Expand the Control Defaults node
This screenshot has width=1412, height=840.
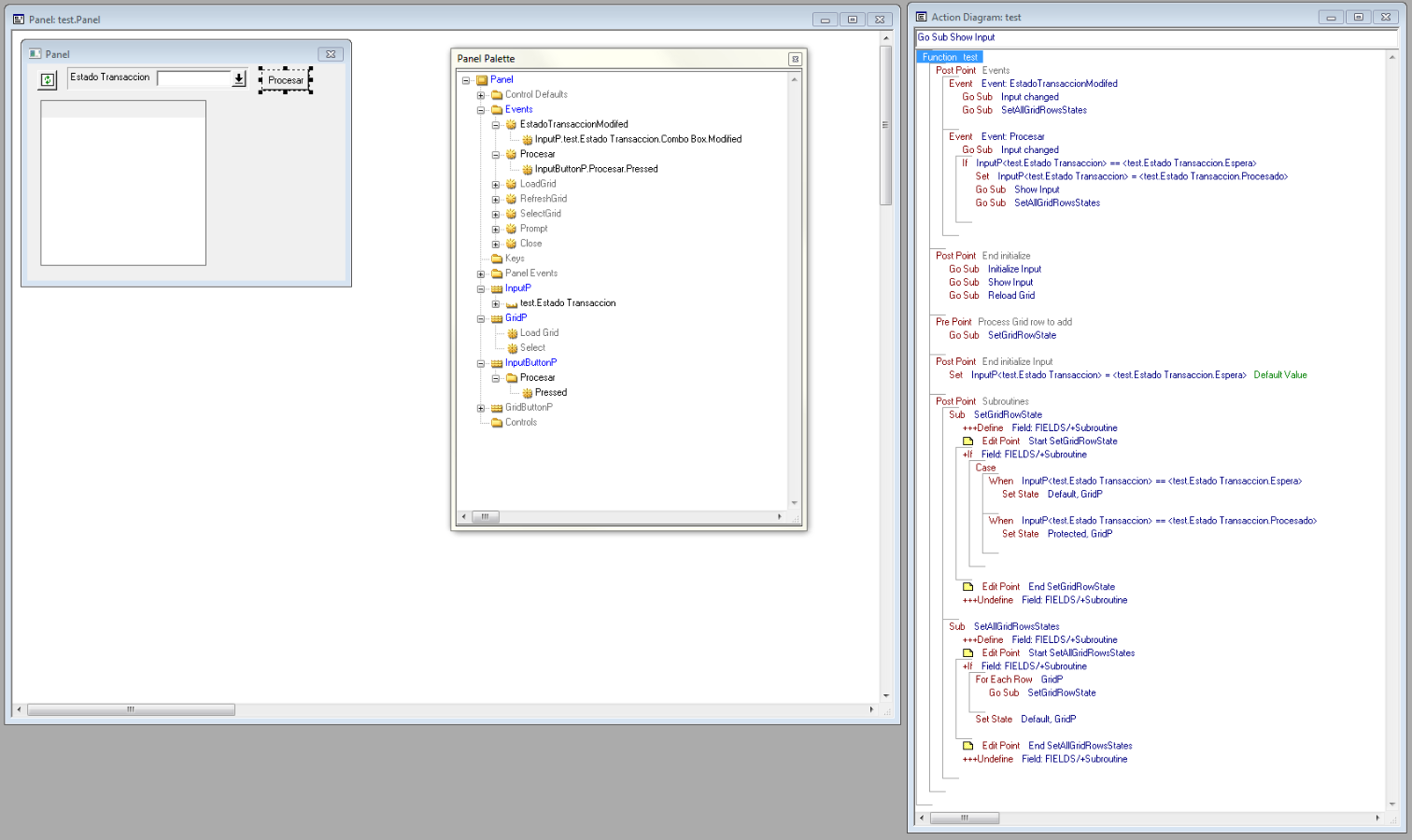tap(481, 95)
